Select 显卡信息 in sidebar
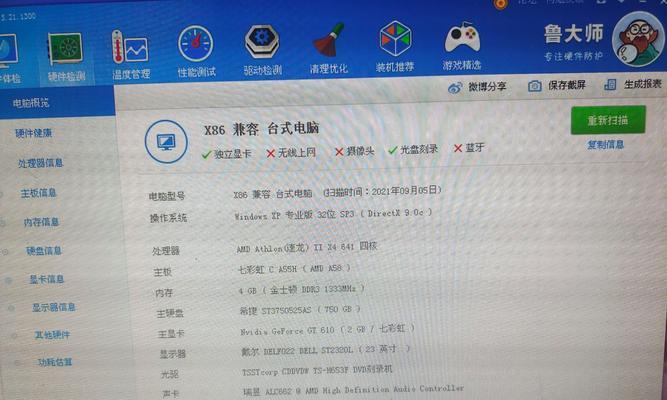This screenshot has height=400, width=667. 46,279
